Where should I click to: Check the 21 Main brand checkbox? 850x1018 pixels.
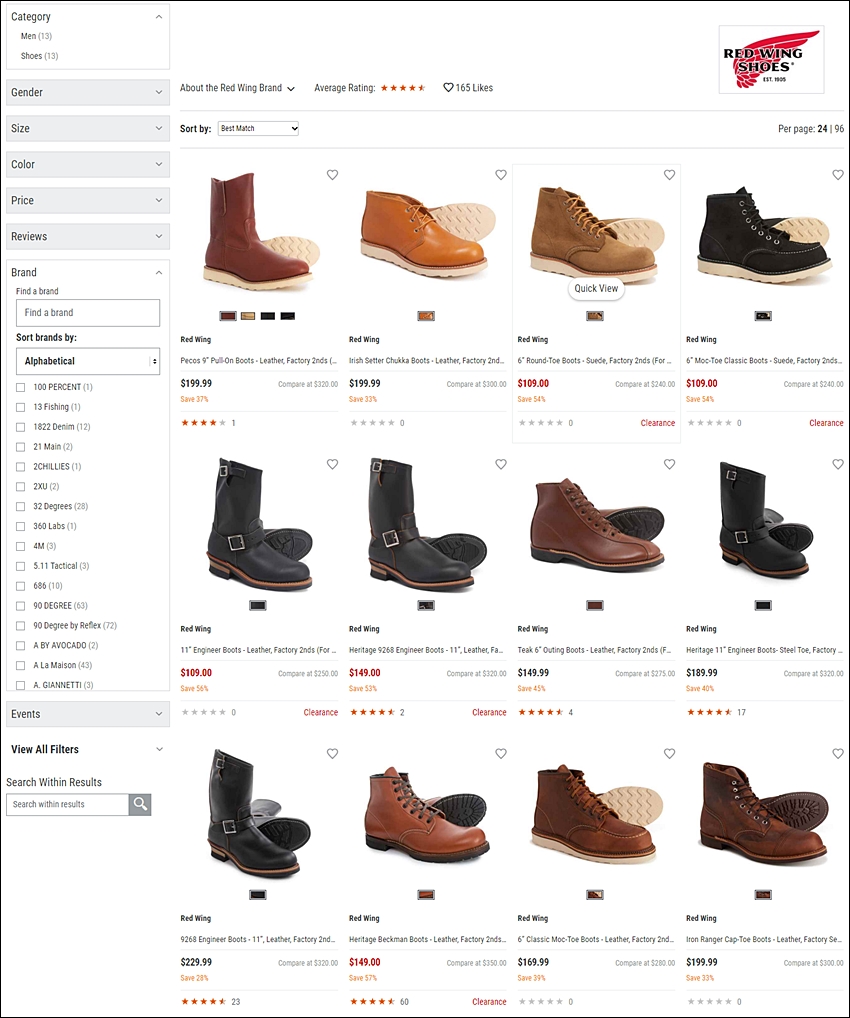click(x=21, y=447)
